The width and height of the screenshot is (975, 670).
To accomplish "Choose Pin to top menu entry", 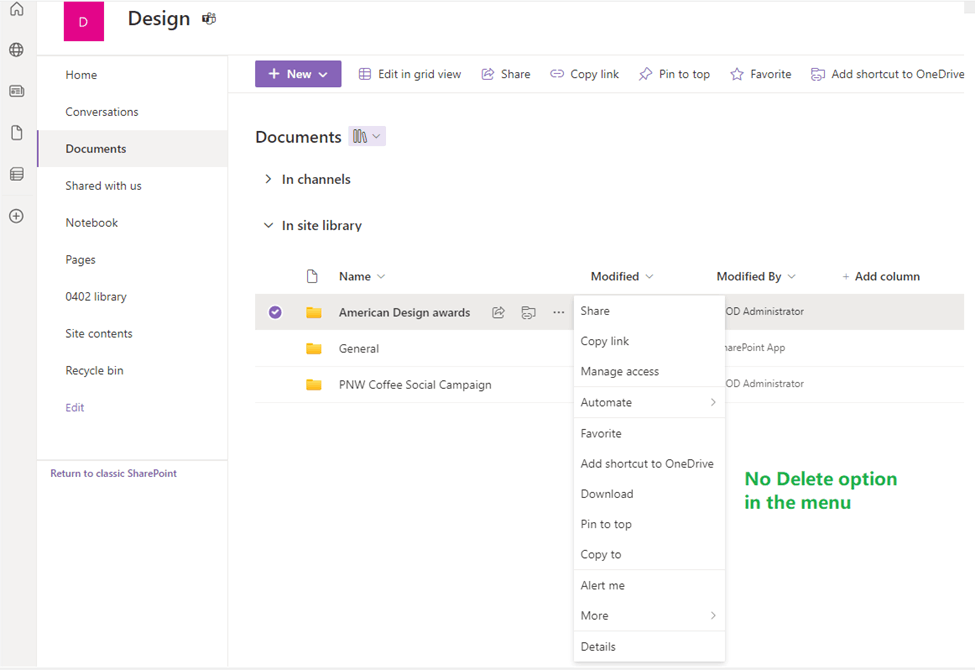I will coord(649,524).
